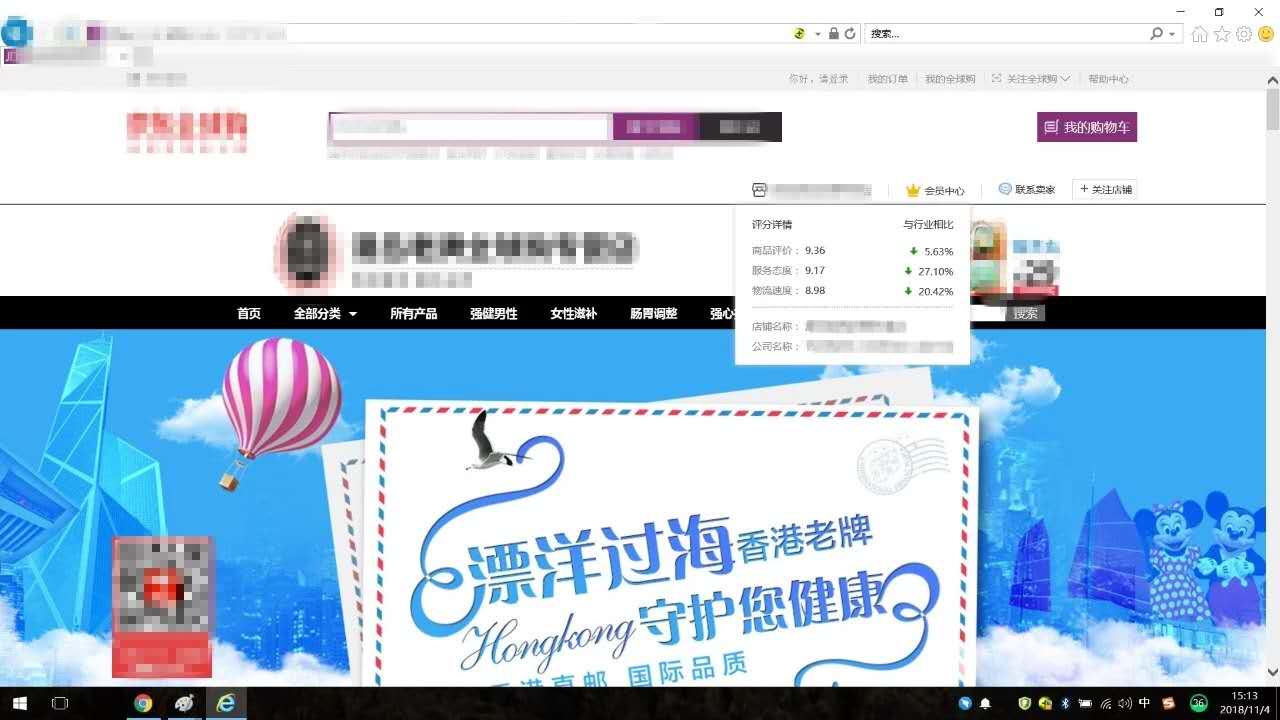This screenshot has width=1280, height=720.
Task: Click the 会员中心 crown icon
Action: click(913, 189)
